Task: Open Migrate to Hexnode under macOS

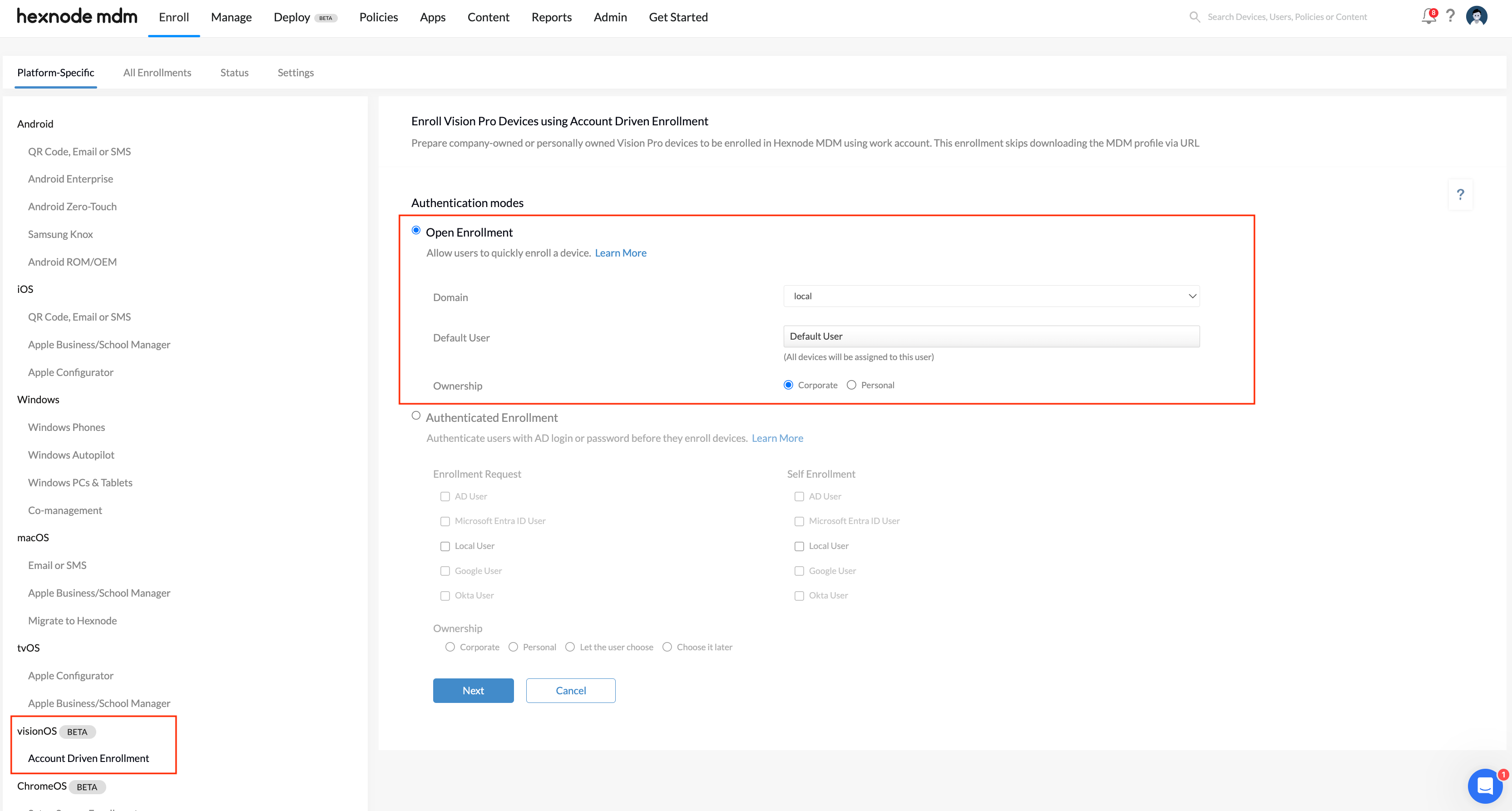Action: (x=72, y=621)
